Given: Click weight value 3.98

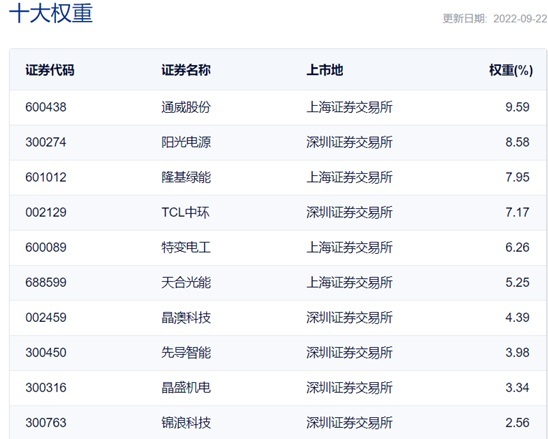Looking at the screenshot, I should click(517, 352).
